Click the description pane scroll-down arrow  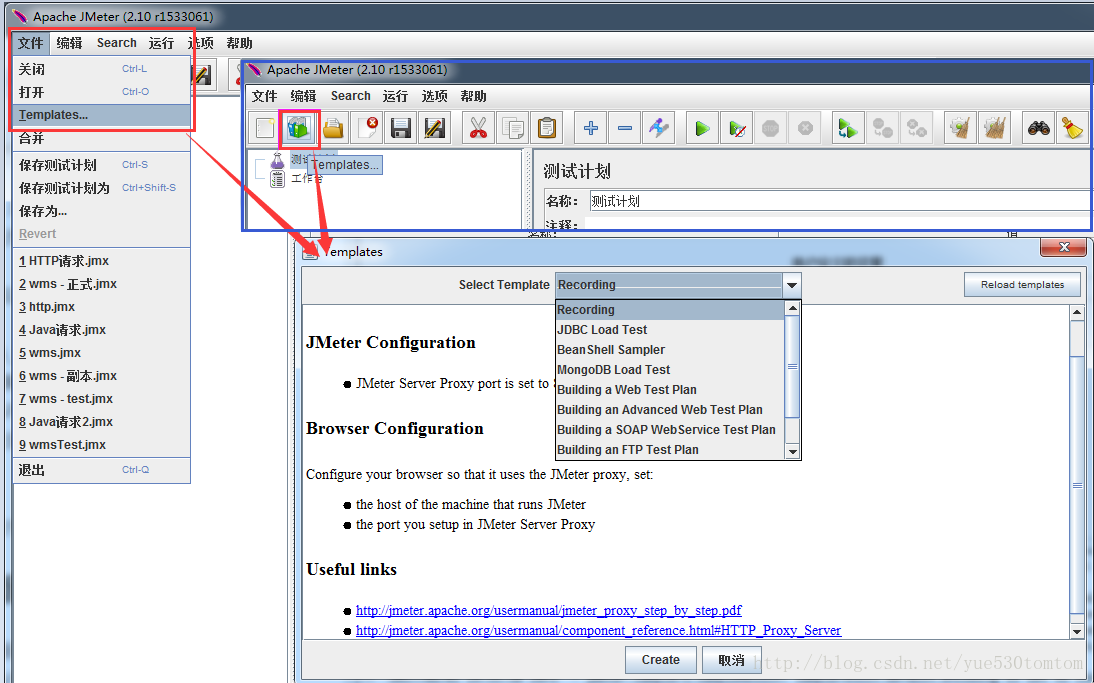(1077, 631)
